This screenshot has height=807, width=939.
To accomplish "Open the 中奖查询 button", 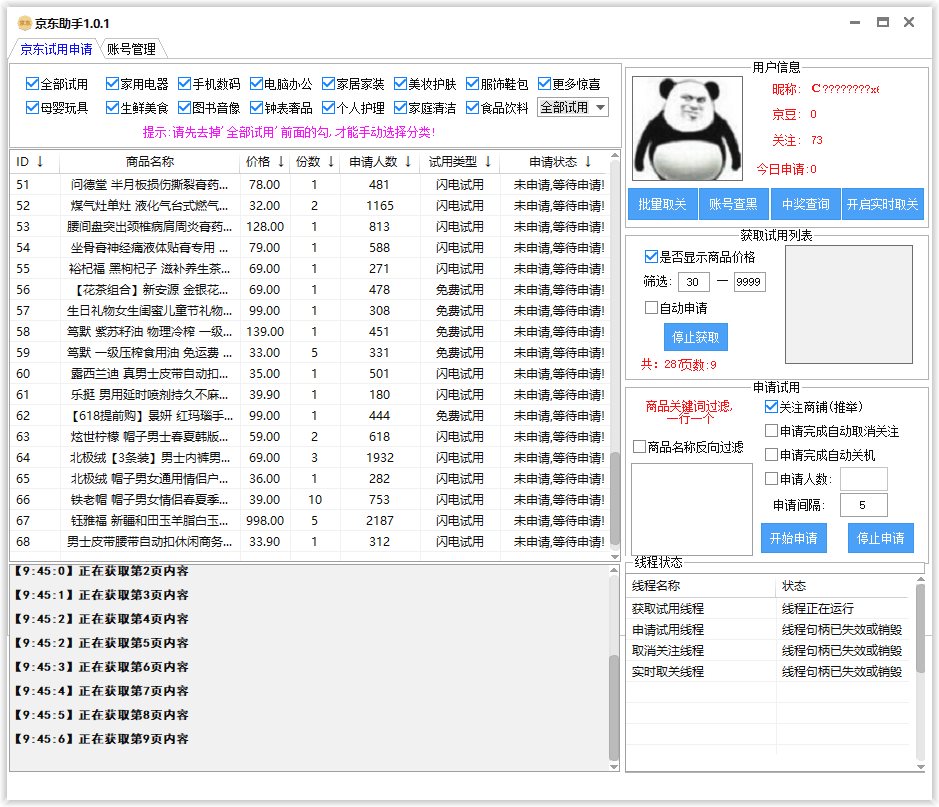I will click(x=805, y=204).
